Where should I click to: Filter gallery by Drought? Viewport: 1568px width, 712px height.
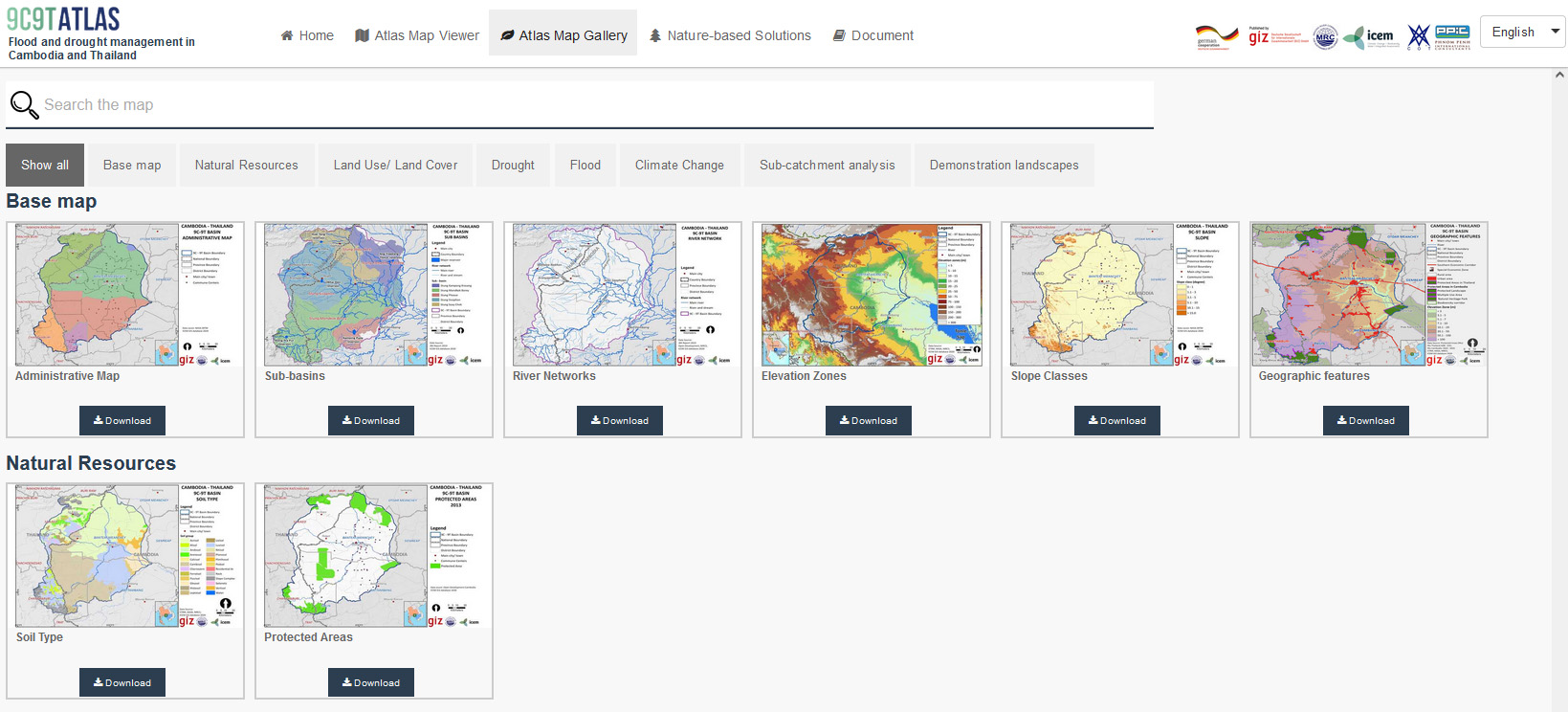coord(513,165)
